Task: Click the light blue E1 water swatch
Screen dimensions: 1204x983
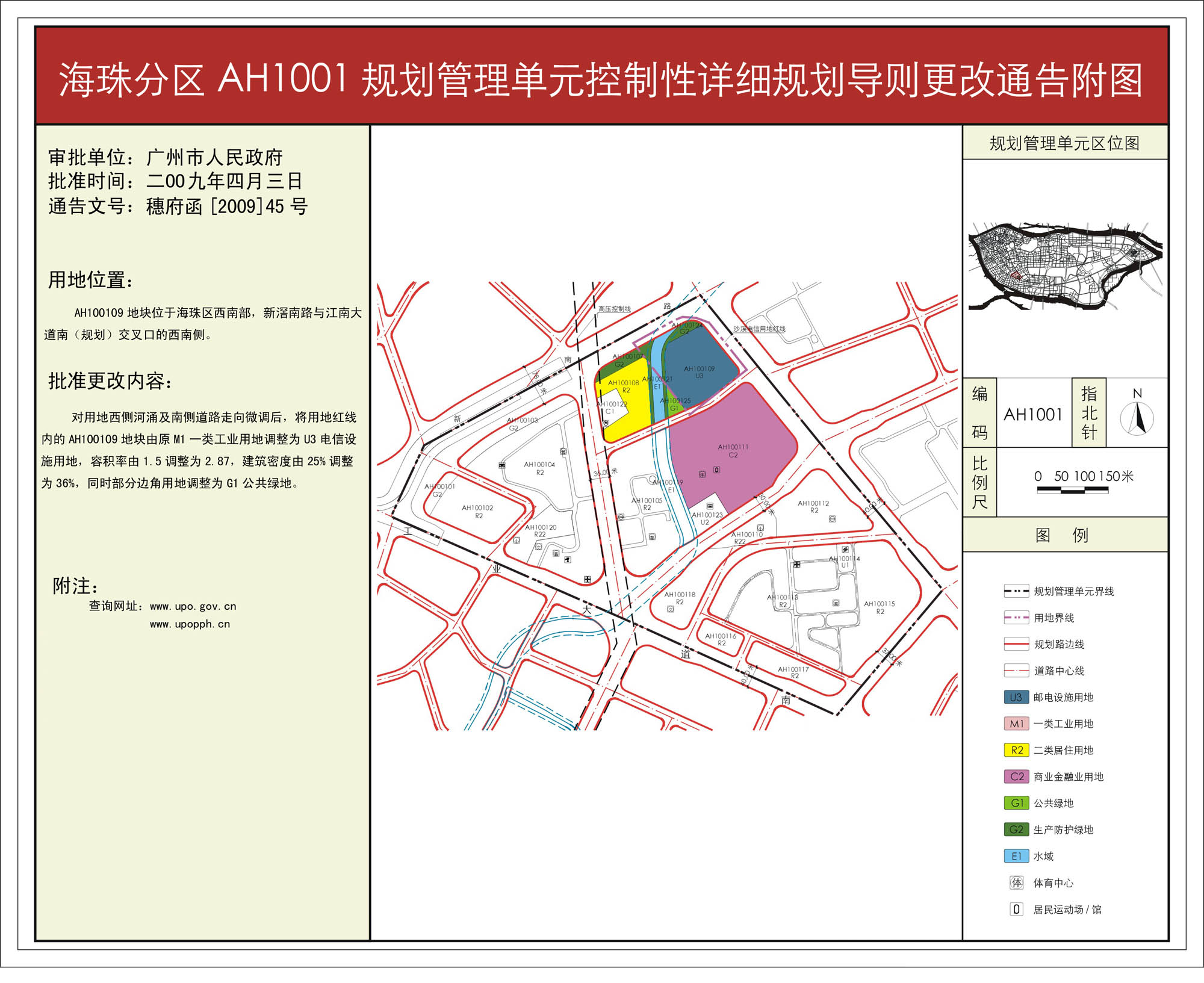Action: click(1016, 856)
